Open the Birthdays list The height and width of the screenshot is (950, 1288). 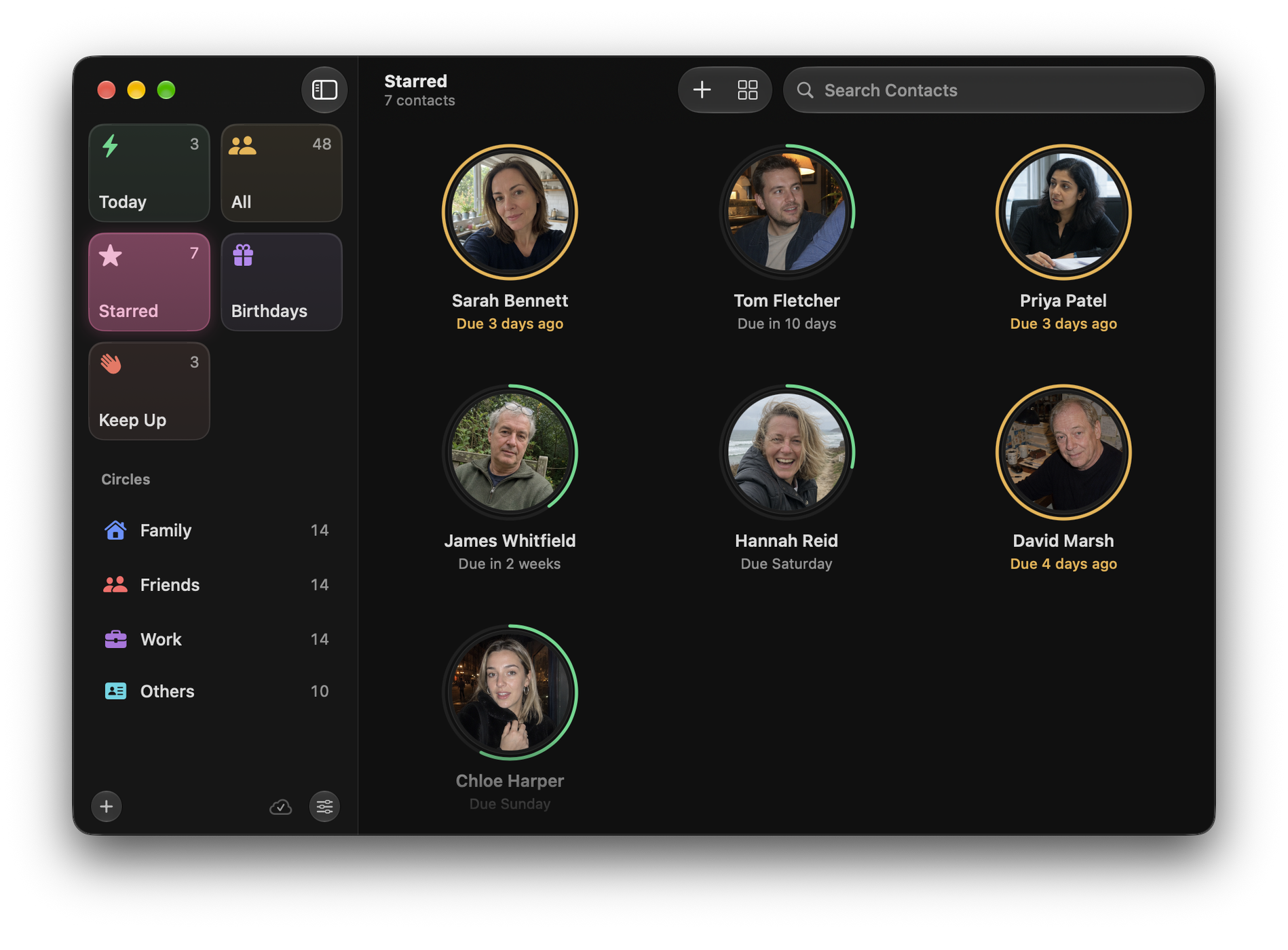click(x=281, y=282)
